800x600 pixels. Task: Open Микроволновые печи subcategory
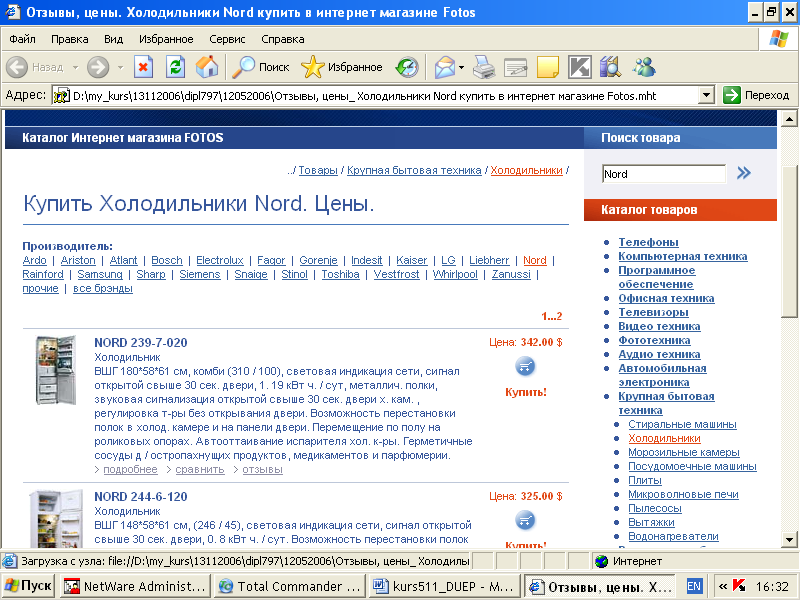click(x=683, y=494)
